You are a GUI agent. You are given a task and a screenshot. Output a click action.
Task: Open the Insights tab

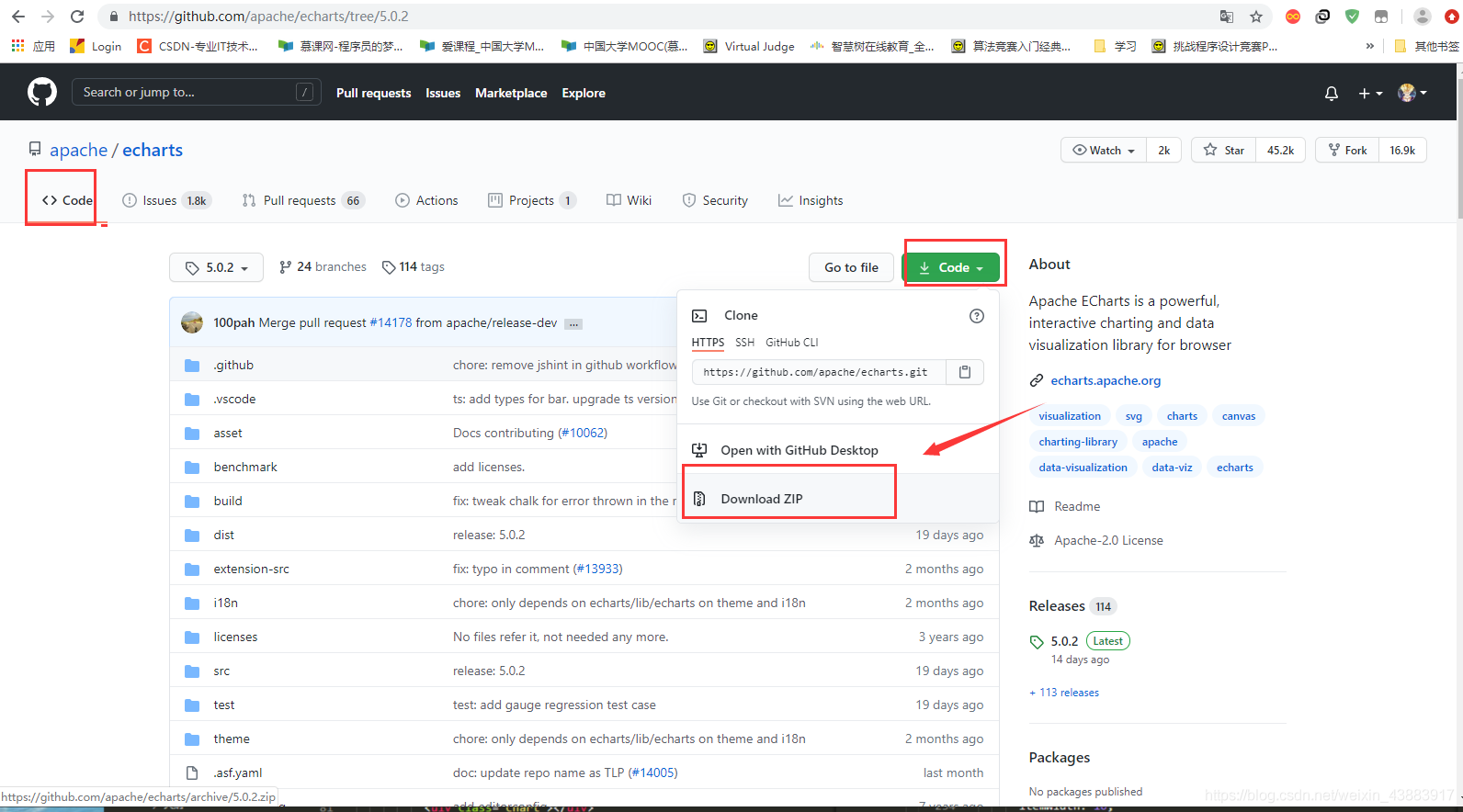811,200
